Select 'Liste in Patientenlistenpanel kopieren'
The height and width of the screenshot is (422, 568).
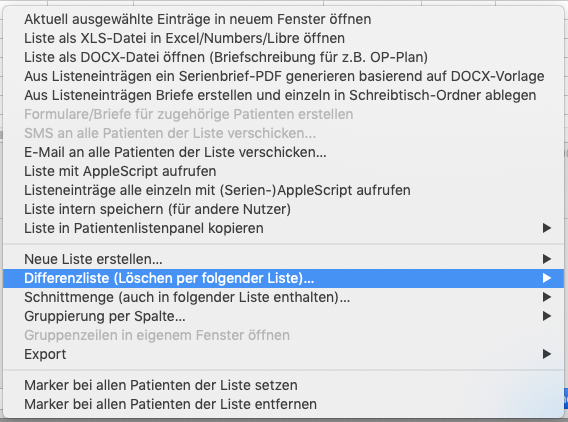[x=283, y=228]
